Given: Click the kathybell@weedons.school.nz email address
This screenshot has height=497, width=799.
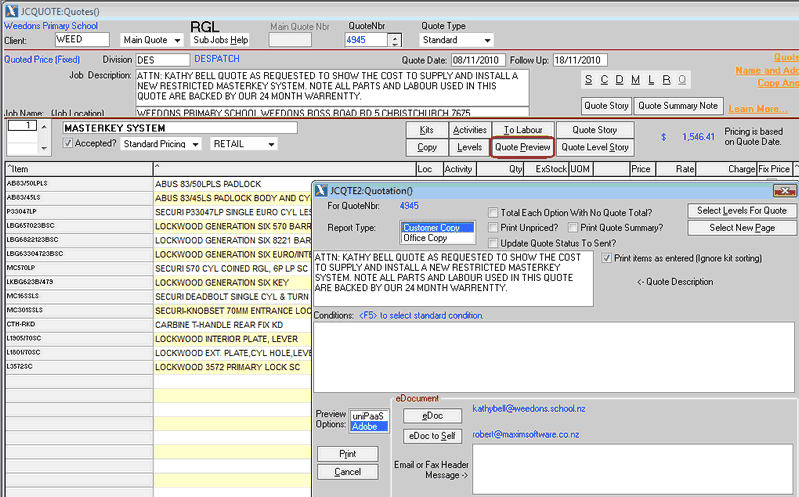Looking at the screenshot, I should (x=528, y=409).
